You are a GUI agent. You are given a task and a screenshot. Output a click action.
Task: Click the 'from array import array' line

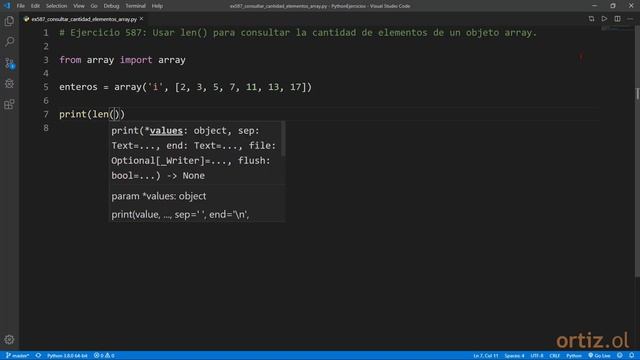pyautogui.click(x=122, y=60)
